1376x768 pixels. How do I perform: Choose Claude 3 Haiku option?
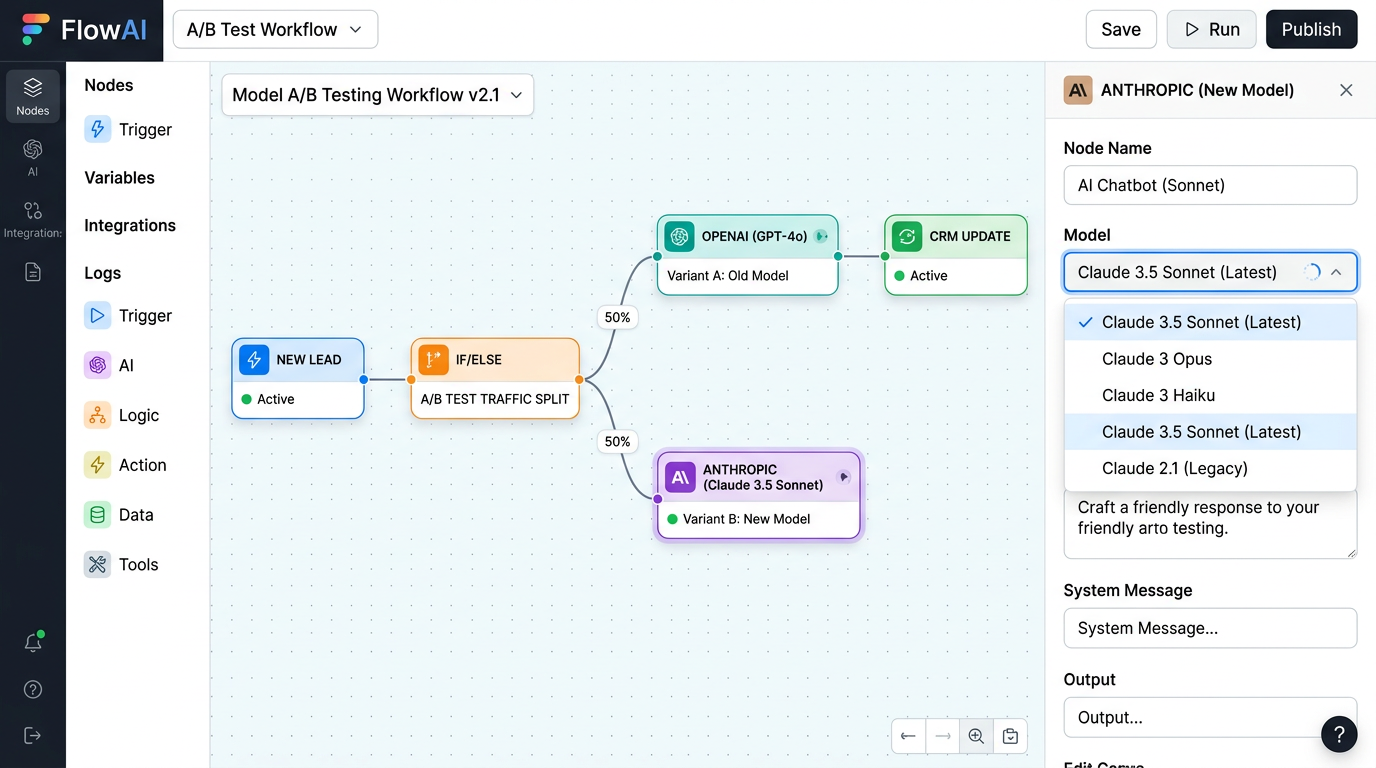[x=1210, y=395]
